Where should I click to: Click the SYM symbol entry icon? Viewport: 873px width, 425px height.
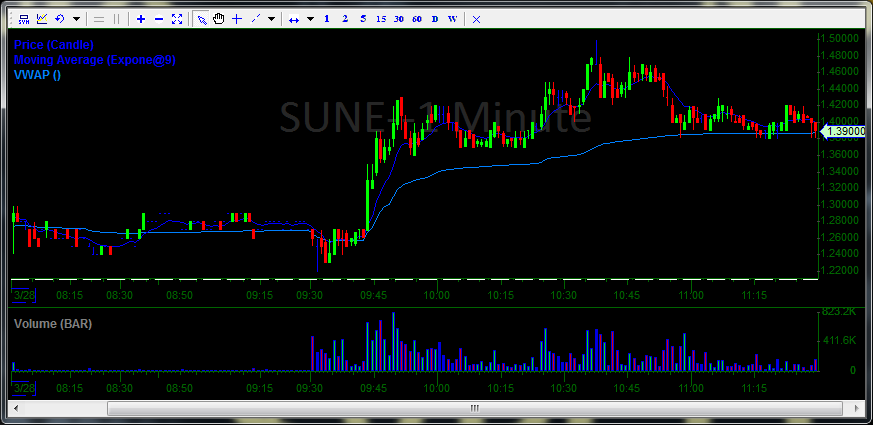click(24, 19)
